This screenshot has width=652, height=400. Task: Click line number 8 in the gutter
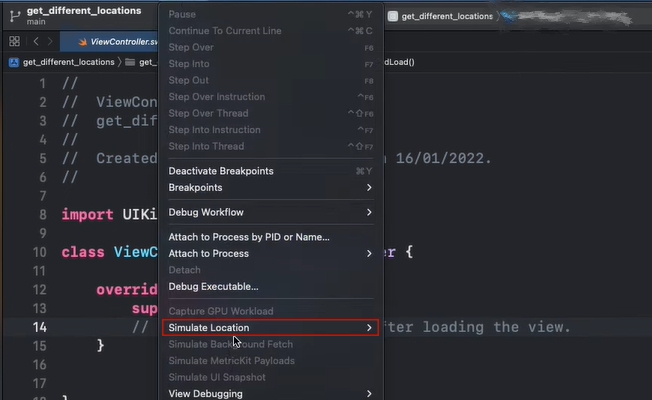pyautogui.click(x=43, y=215)
